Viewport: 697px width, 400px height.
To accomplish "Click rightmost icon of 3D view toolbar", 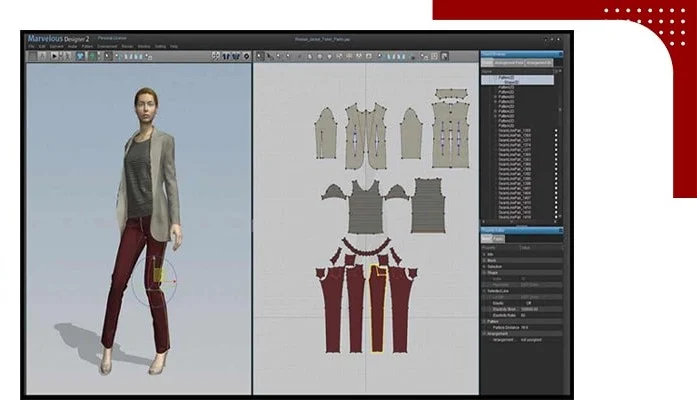I will coord(246,56).
